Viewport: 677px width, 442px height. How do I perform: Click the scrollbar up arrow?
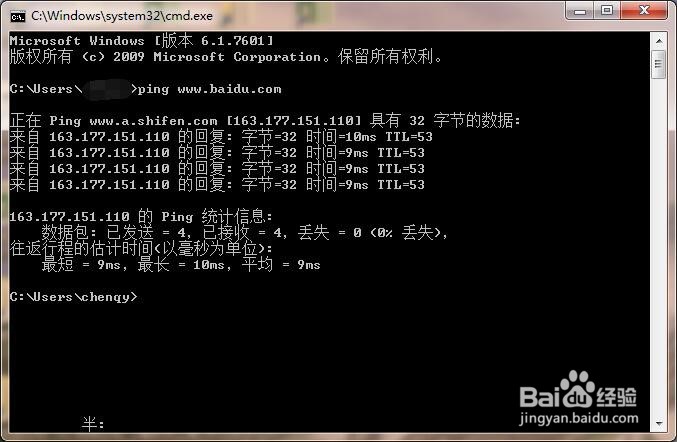(659, 41)
